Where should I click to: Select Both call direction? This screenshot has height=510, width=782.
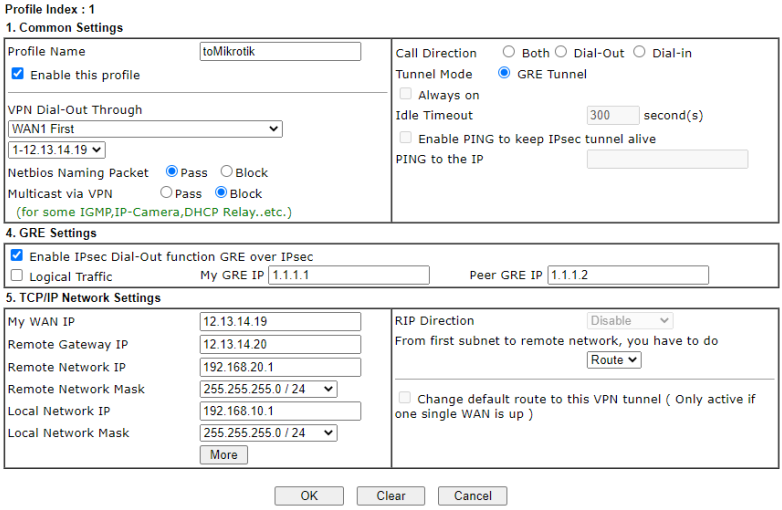click(509, 52)
